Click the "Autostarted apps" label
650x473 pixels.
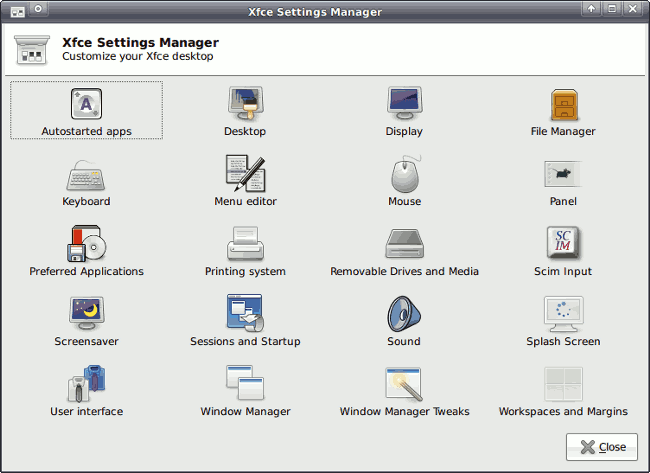[x=86, y=131]
